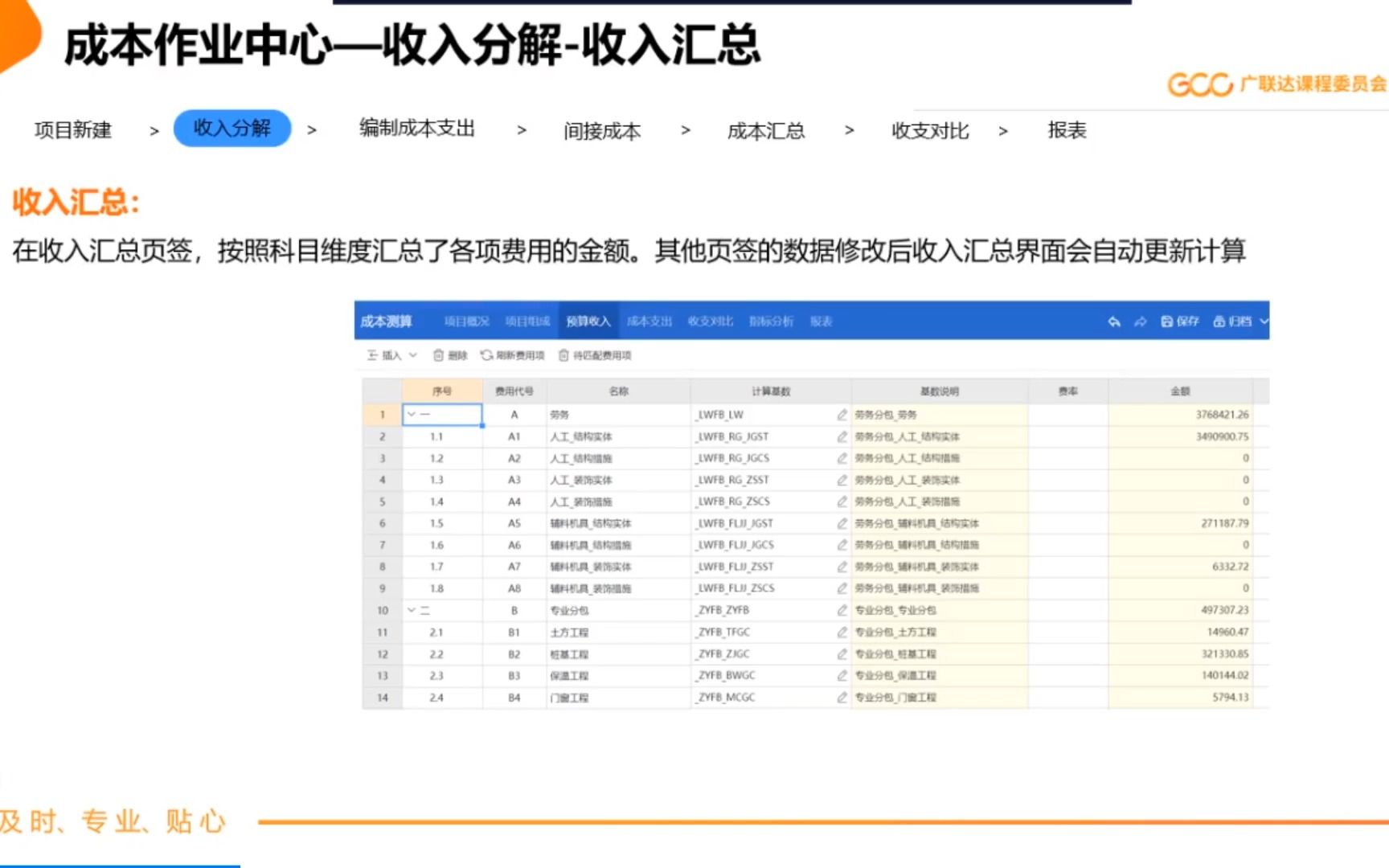Edit formula pencil for _LWFB_RG_ZSCS row
Screen dimensions: 1389x868
click(842, 502)
